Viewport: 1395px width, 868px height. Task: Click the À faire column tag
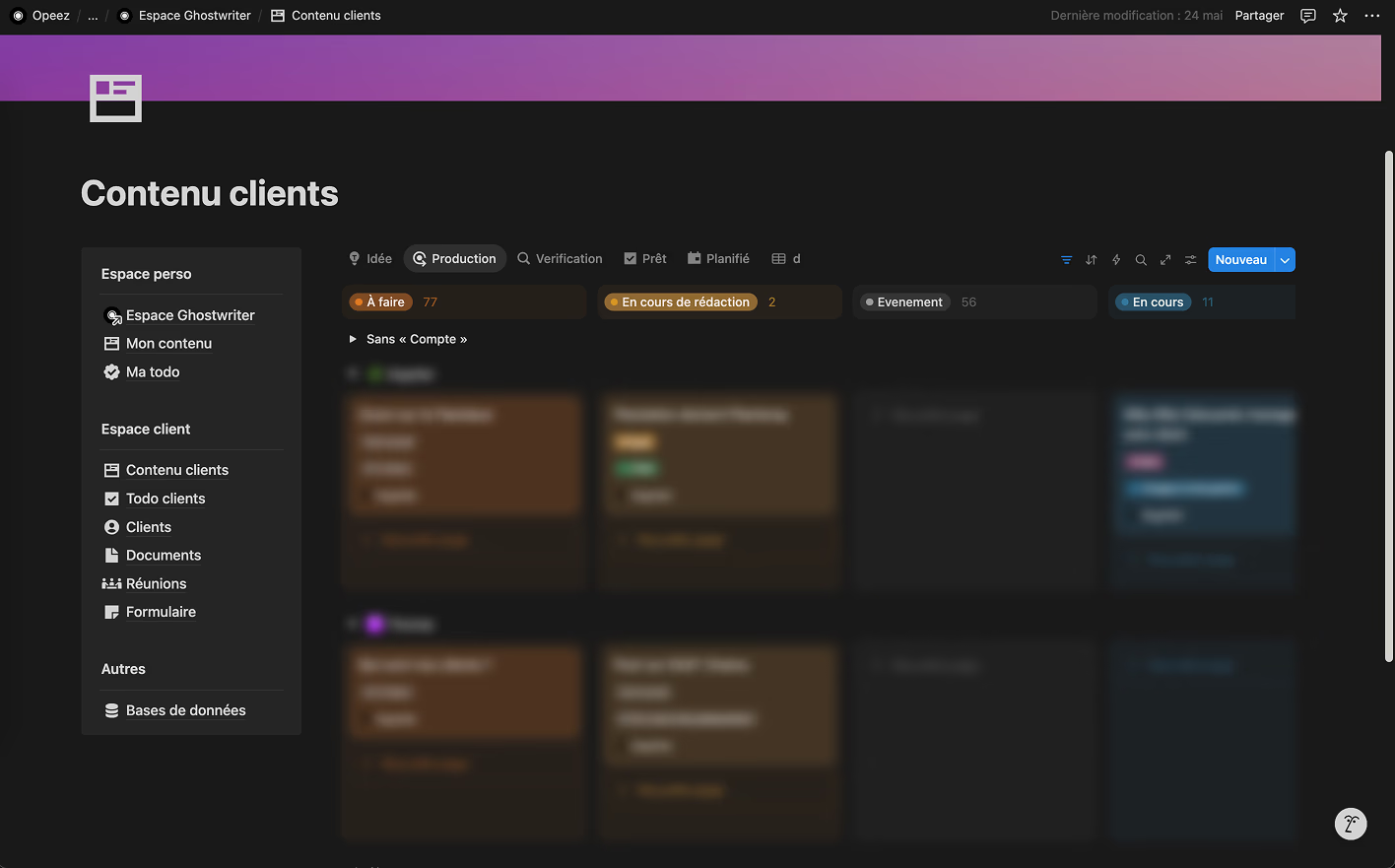[x=380, y=302]
